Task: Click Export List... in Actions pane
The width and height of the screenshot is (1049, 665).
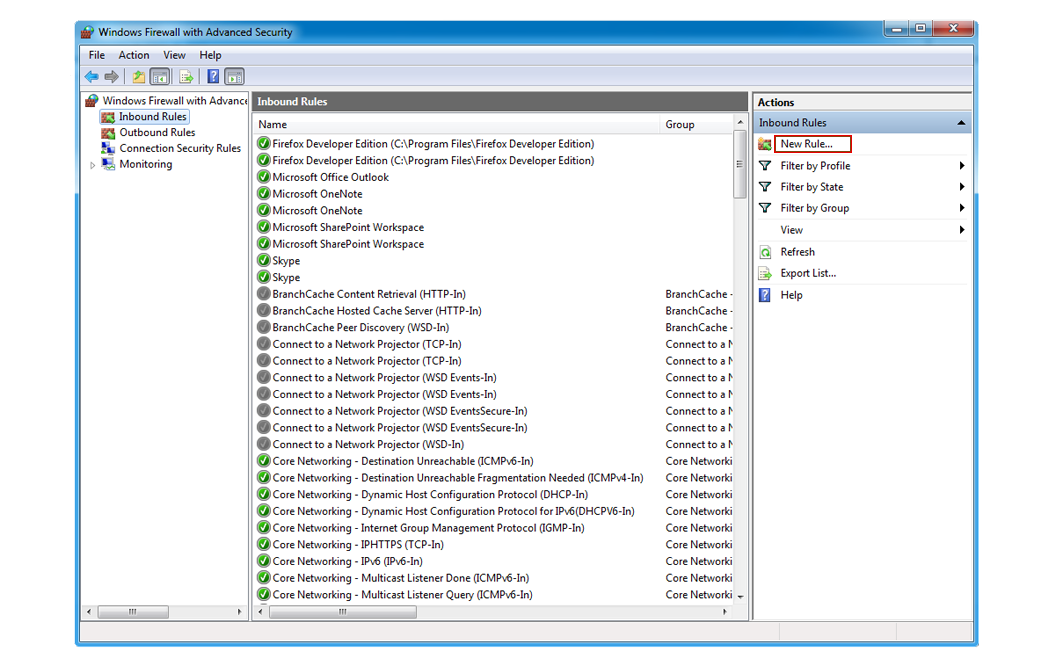Action: 808,274
